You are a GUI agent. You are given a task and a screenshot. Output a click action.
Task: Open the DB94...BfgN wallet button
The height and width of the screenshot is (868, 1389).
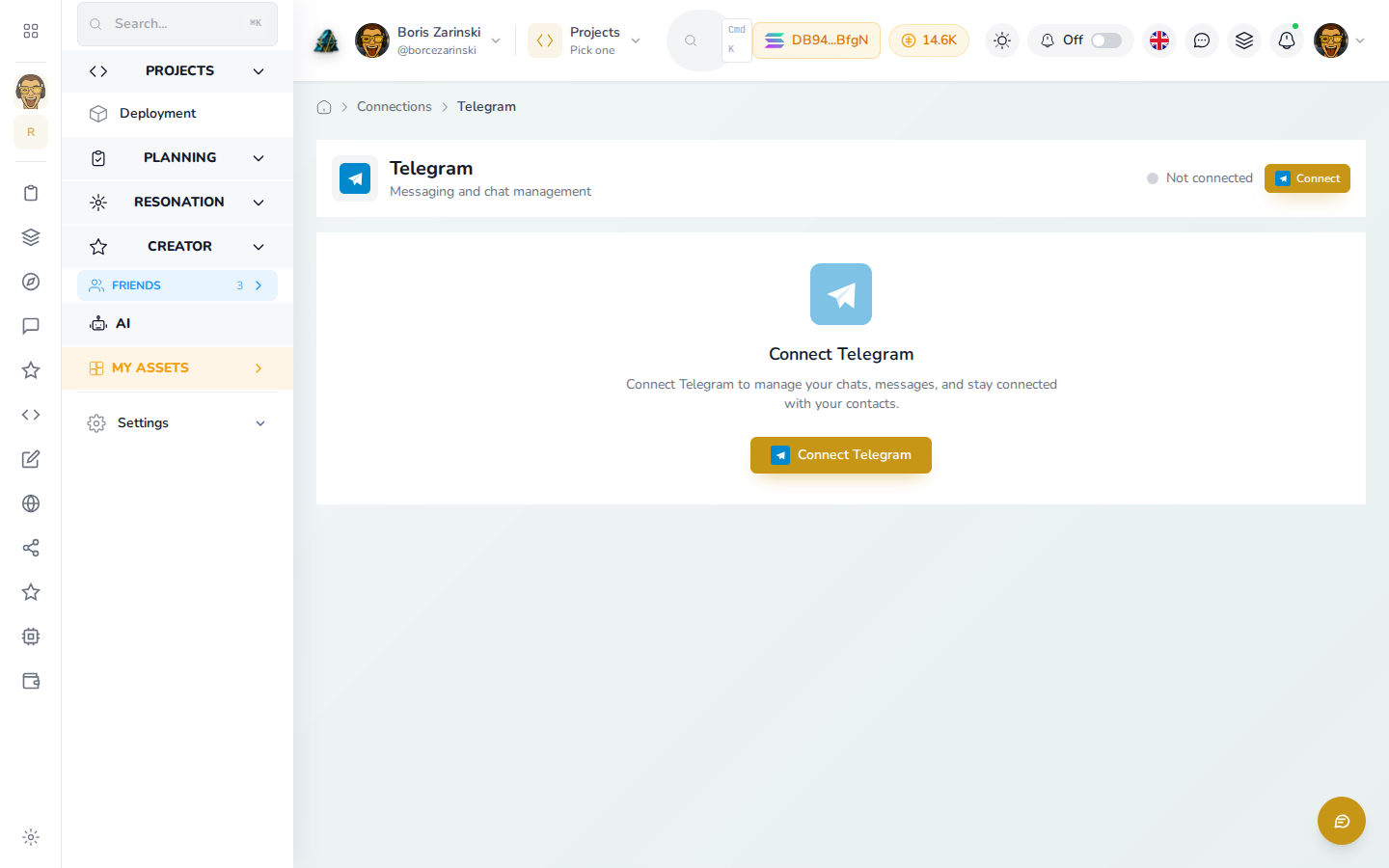[x=817, y=41]
